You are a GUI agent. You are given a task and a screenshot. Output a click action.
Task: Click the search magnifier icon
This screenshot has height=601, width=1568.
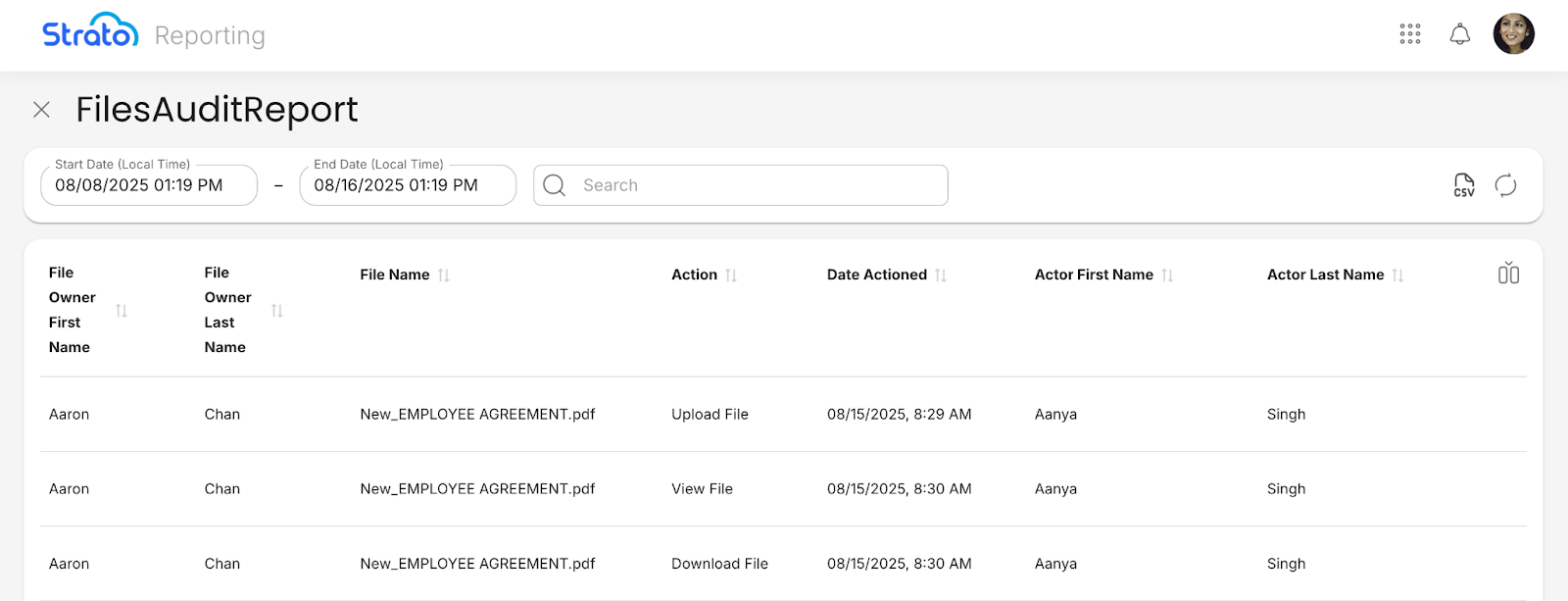[x=555, y=185]
